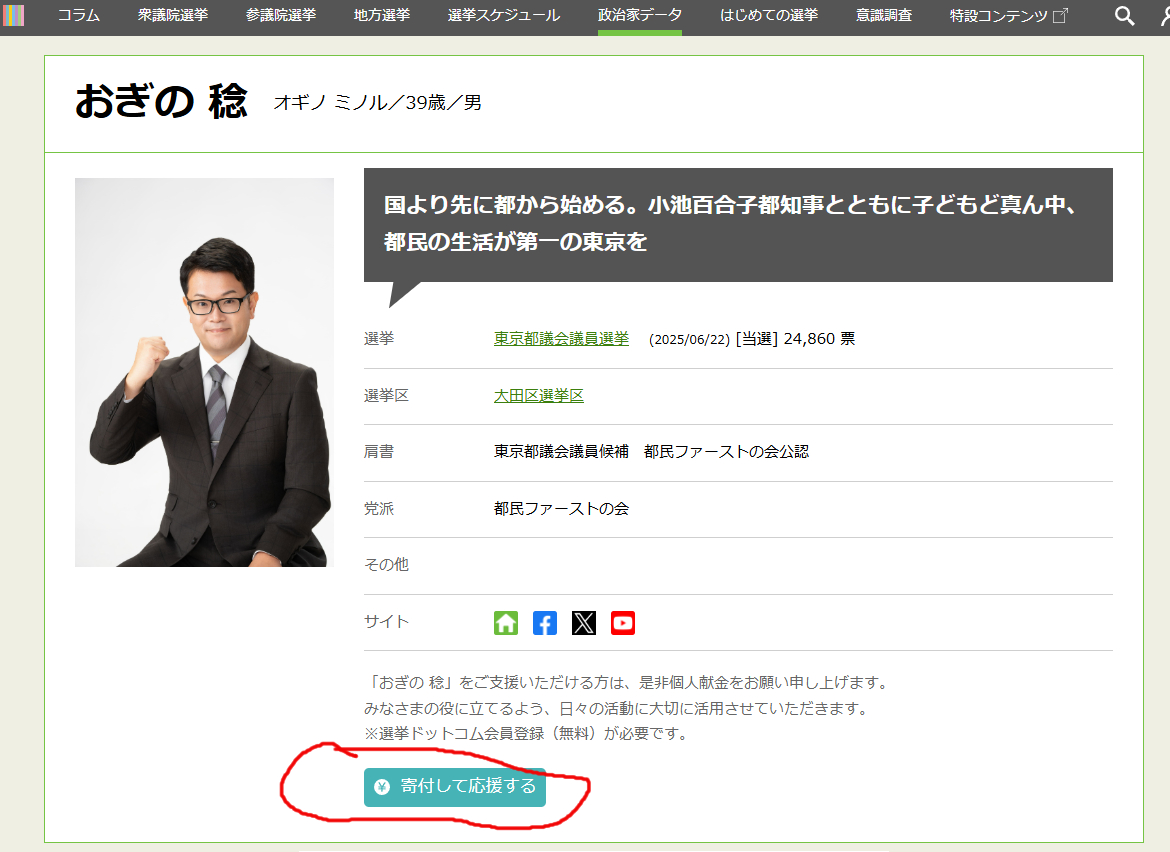Open 意識調査 in the top navigation
The image size is (1170, 852).
[x=884, y=15]
